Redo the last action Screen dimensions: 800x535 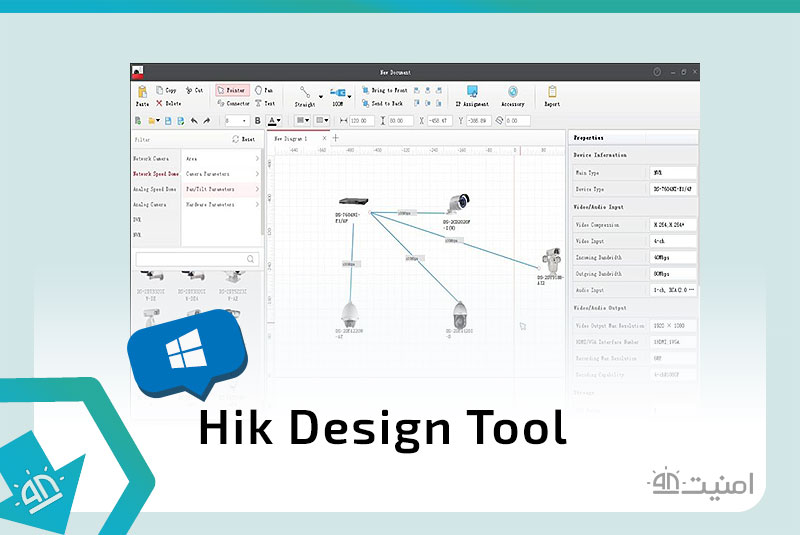207,121
